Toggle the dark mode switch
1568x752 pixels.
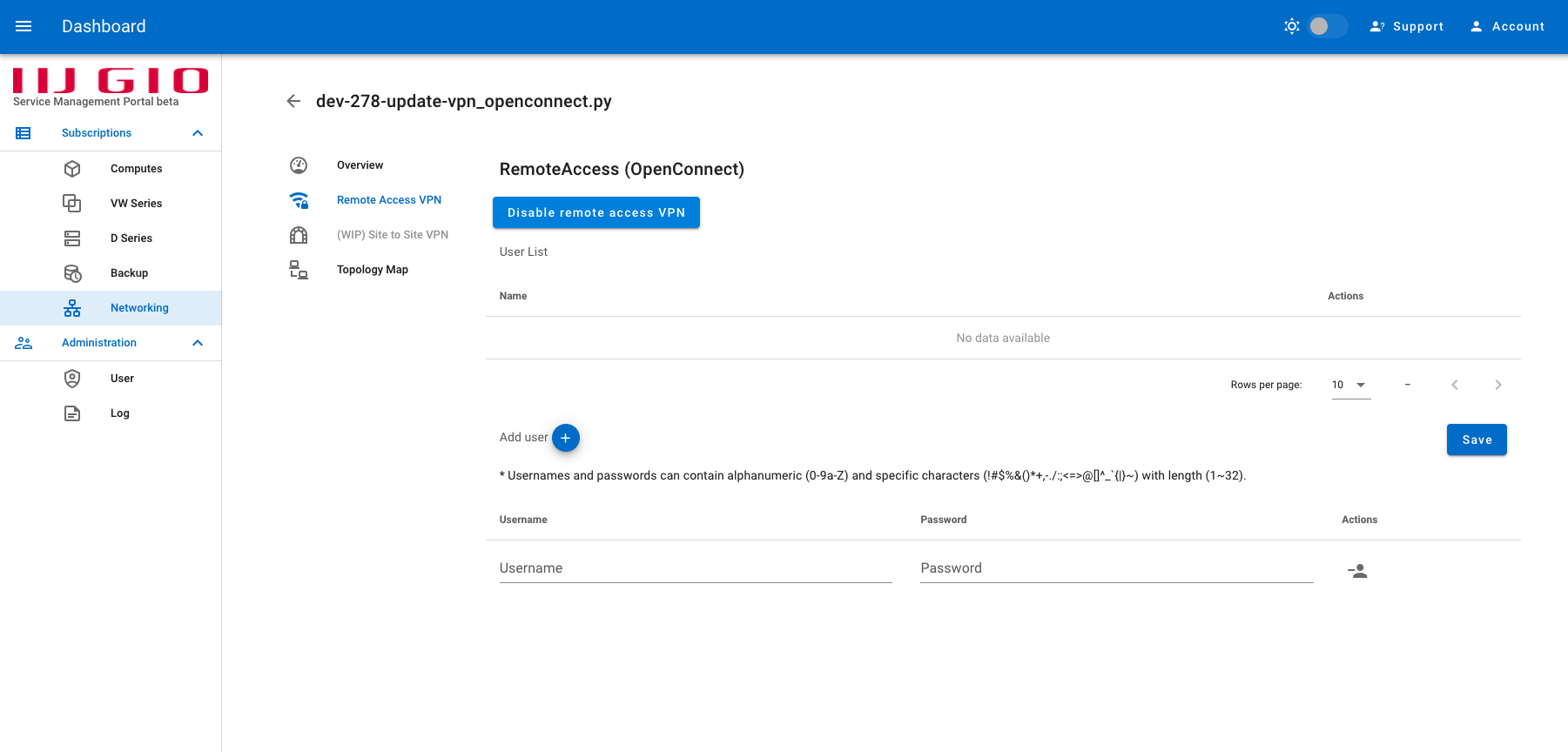pyautogui.click(x=1327, y=26)
